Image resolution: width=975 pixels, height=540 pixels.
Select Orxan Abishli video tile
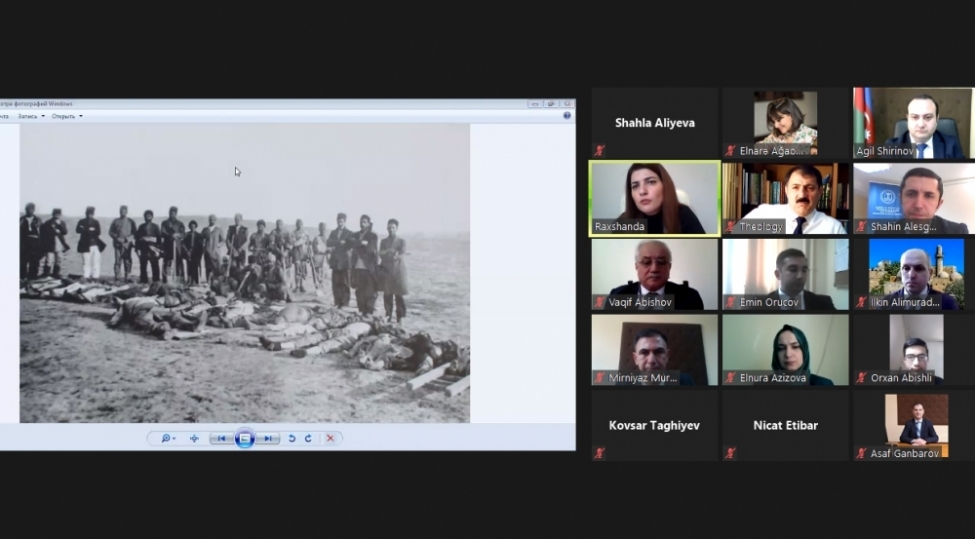(x=913, y=350)
